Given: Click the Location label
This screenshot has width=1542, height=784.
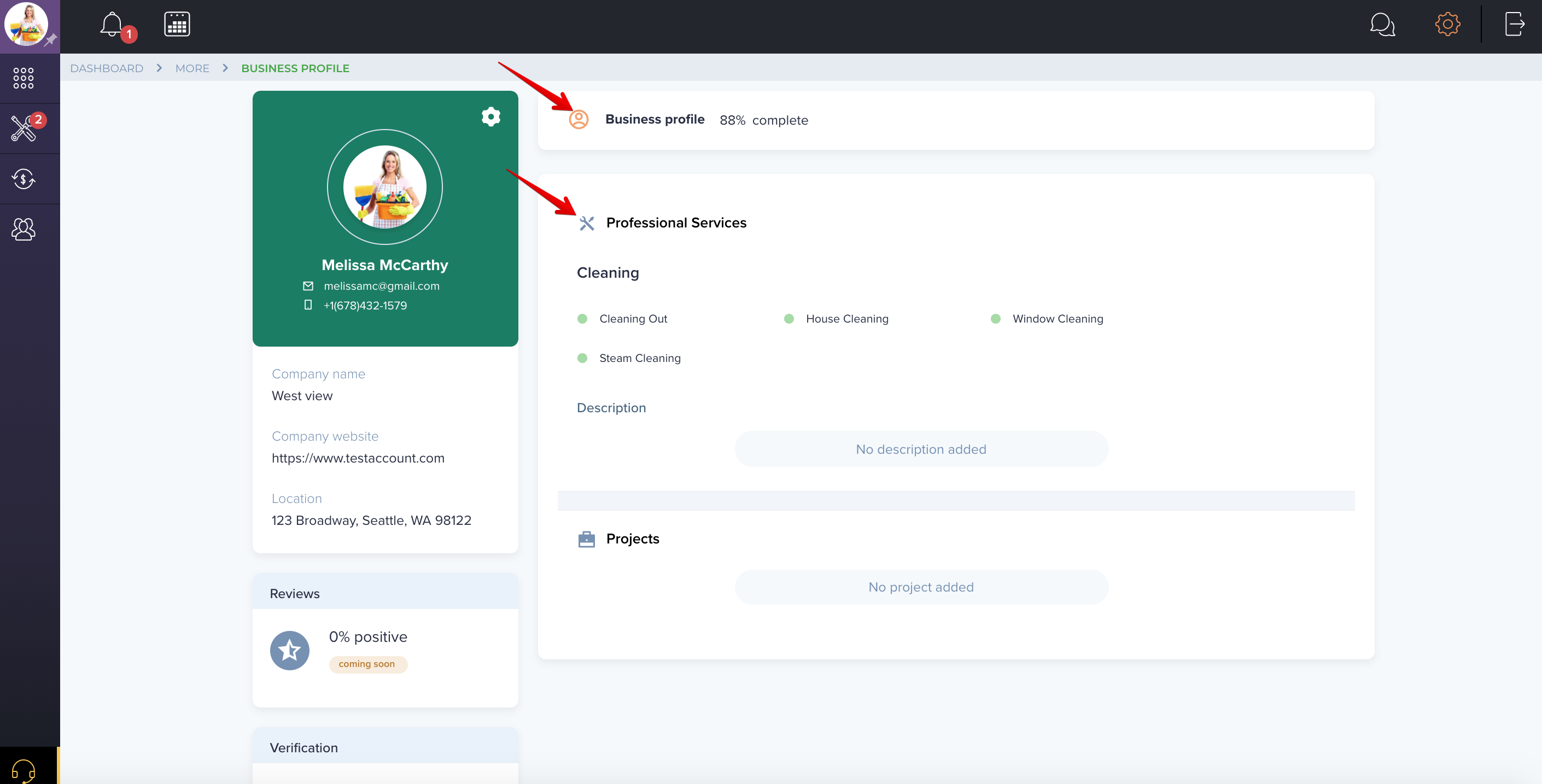Looking at the screenshot, I should coord(297,499).
